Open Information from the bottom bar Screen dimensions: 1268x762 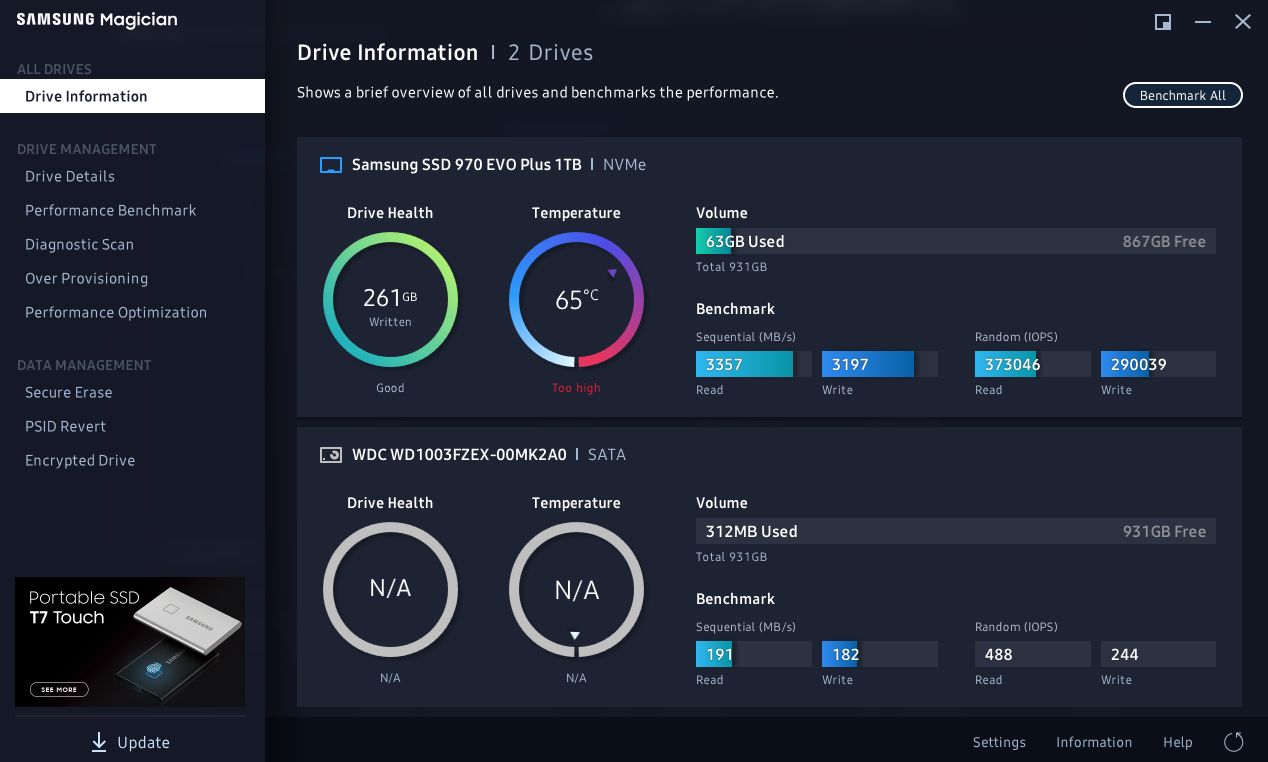click(1094, 742)
